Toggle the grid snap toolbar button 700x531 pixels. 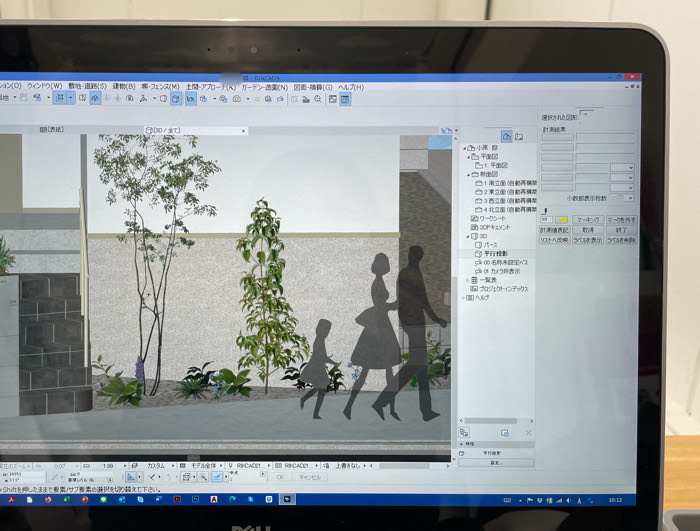tap(59, 97)
